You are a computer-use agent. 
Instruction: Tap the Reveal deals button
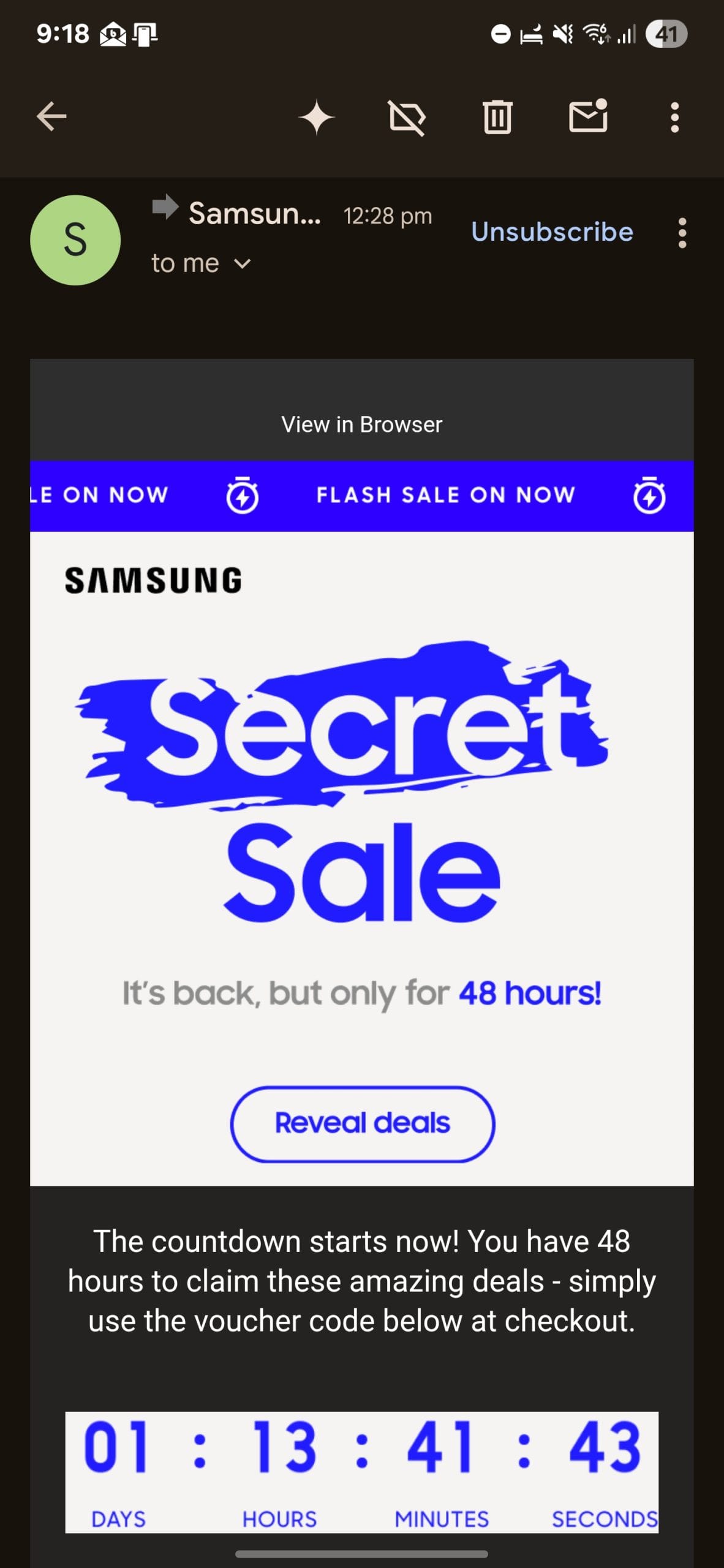pos(363,1123)
